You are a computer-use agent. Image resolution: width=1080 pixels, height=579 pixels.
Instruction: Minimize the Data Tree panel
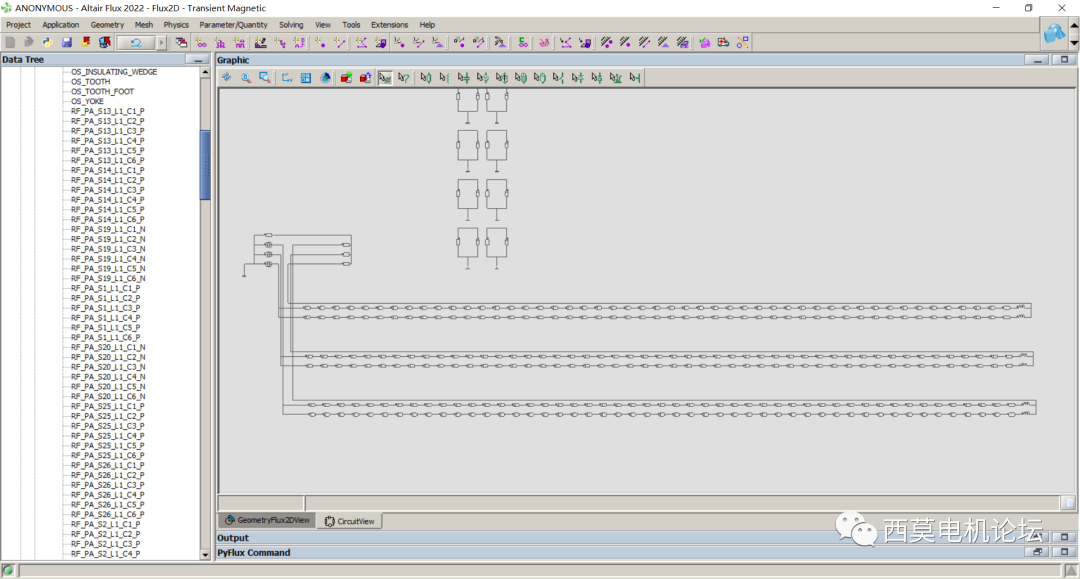click(x=198, y=60)
